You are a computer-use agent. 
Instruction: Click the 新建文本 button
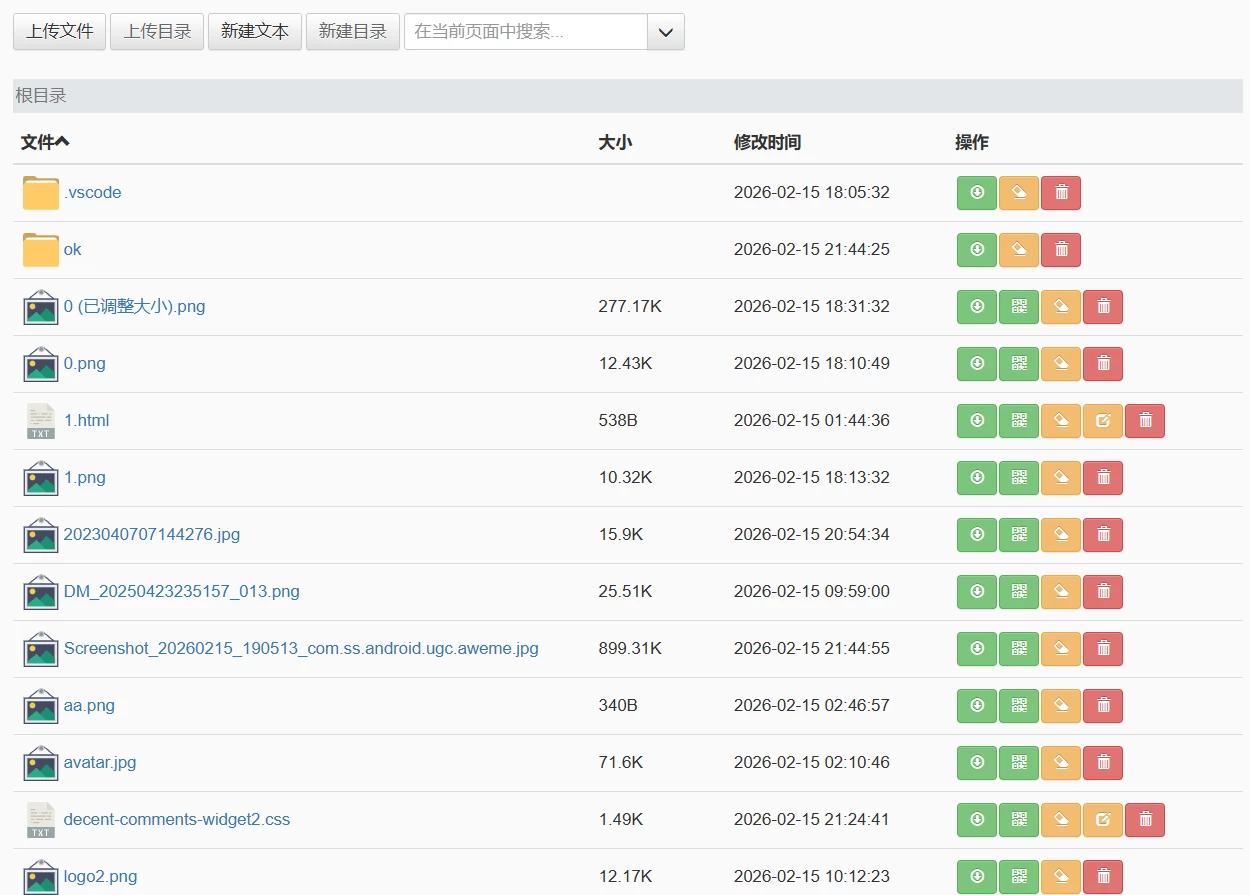[255, 32]
